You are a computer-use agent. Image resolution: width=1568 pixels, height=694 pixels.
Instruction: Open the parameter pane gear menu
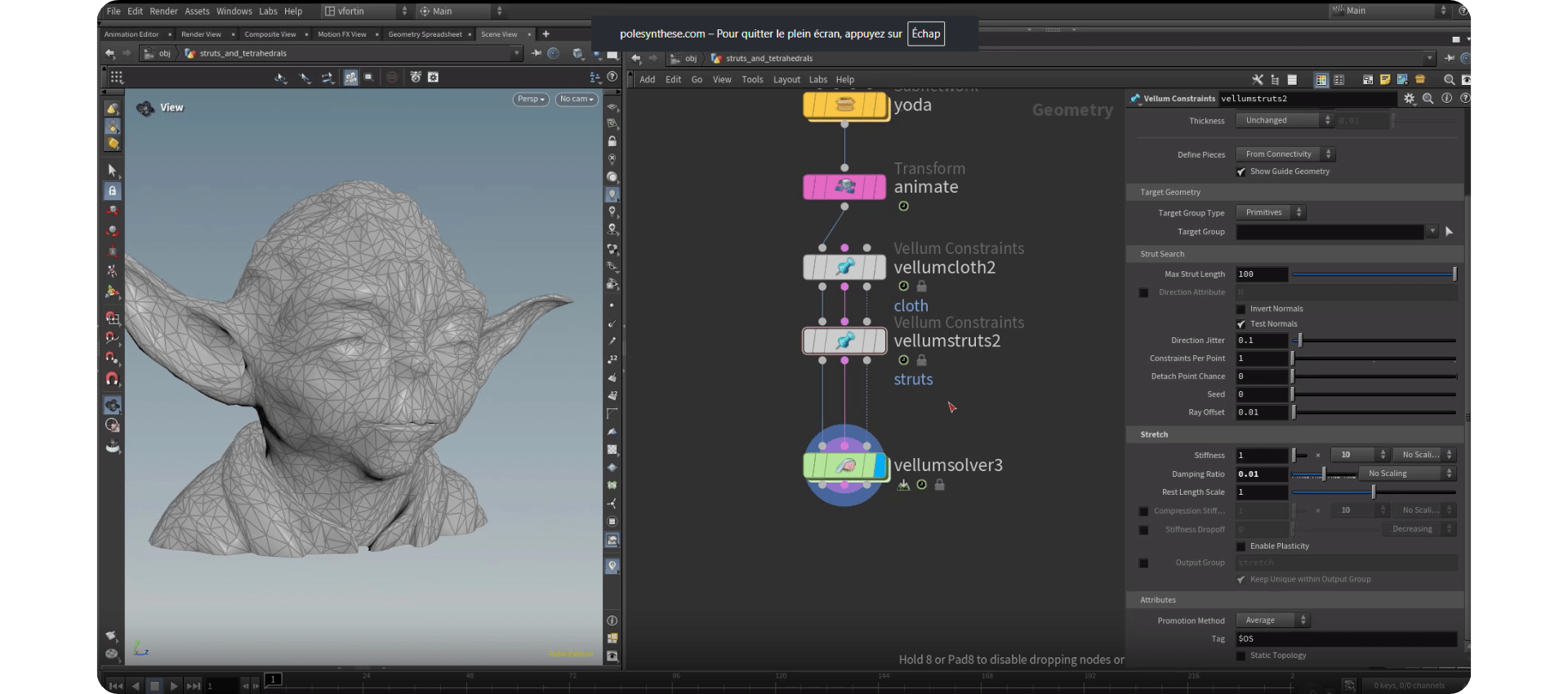click(x=1410, y=98)
